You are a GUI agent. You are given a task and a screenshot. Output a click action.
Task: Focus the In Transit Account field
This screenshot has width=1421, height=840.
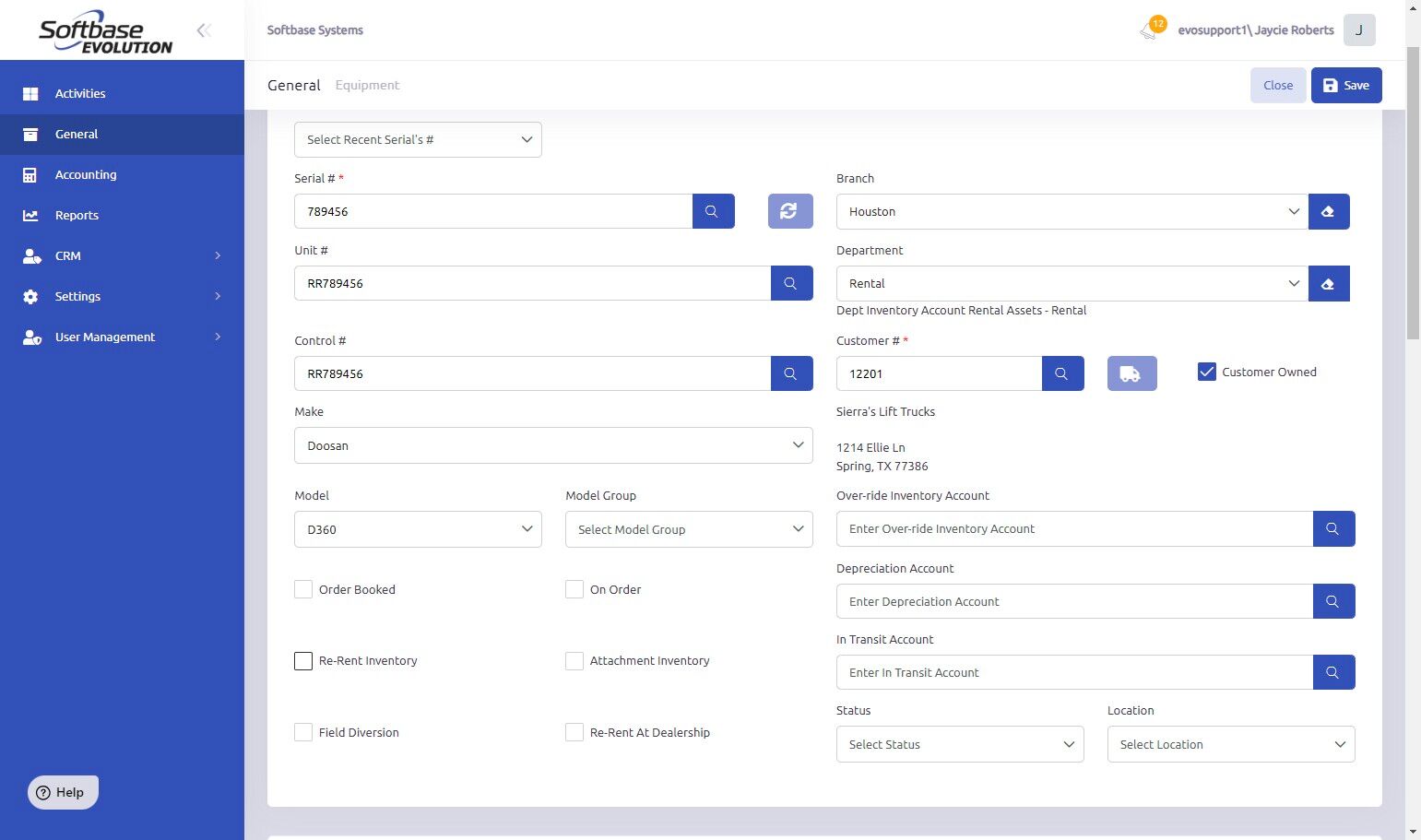1074,672
